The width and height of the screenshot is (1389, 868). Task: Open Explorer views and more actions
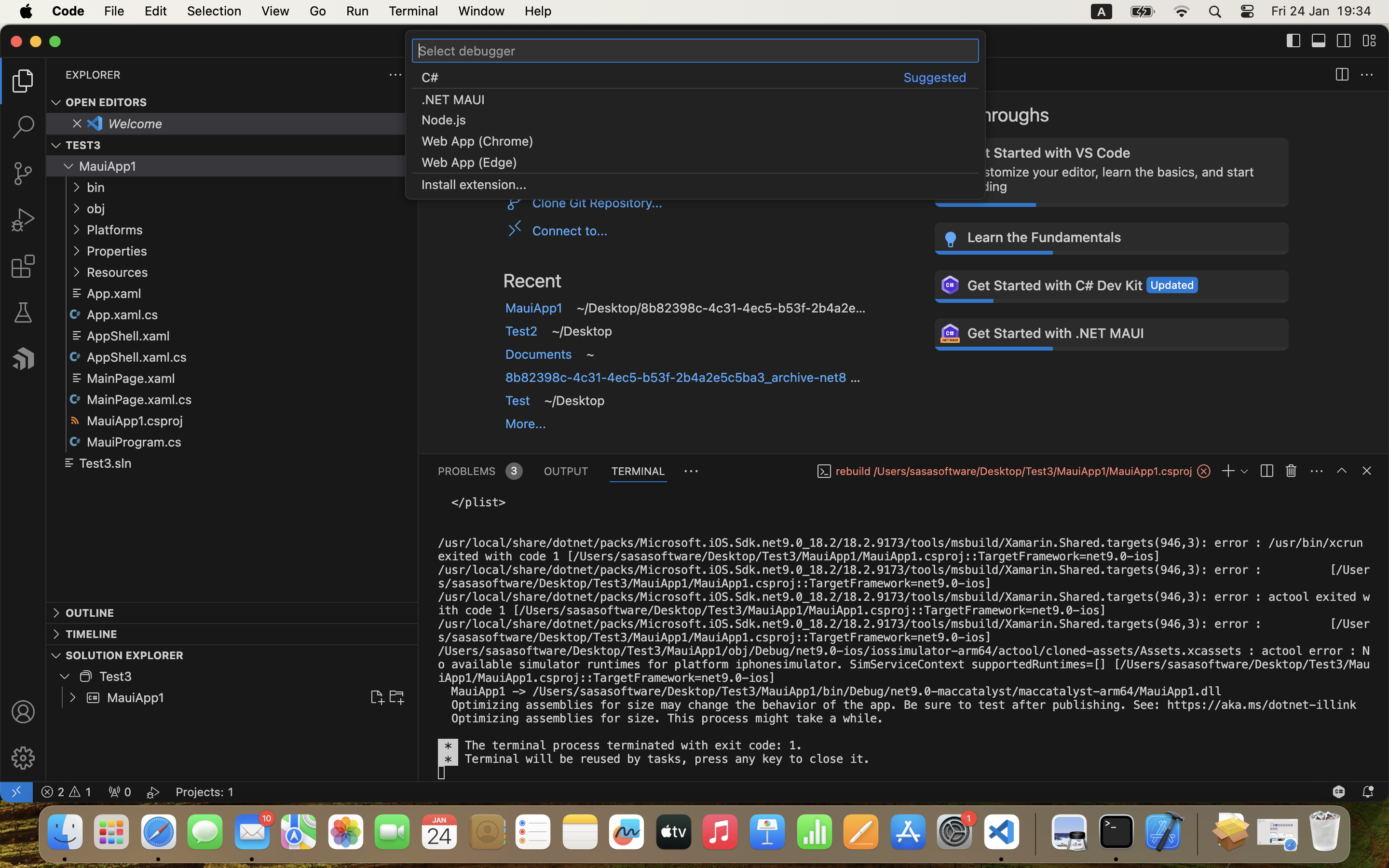[395, 75]
